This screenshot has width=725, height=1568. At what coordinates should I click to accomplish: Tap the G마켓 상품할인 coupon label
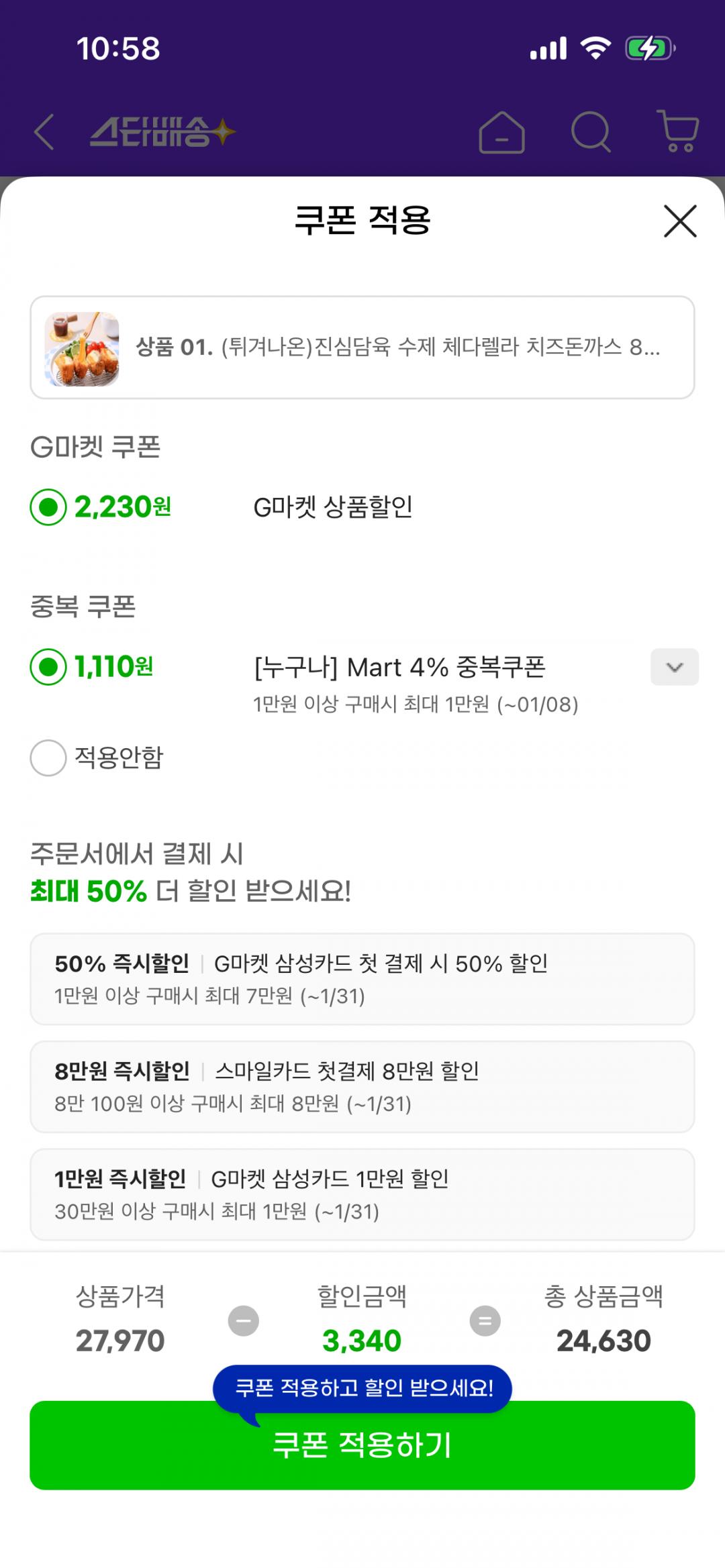(x=333, y=507)
